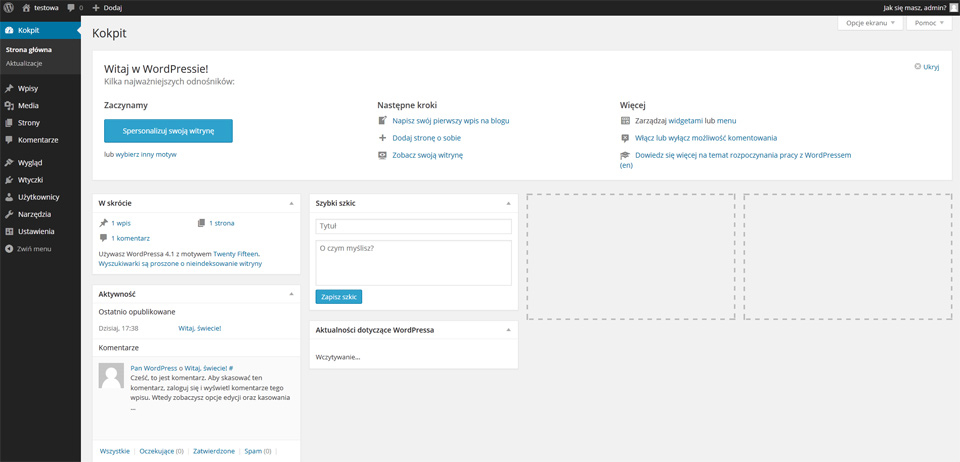Viewport: 960px width, 462px height.
Task: Open Ustawienia settings icon in sidebar
Action: click(9, 232)
